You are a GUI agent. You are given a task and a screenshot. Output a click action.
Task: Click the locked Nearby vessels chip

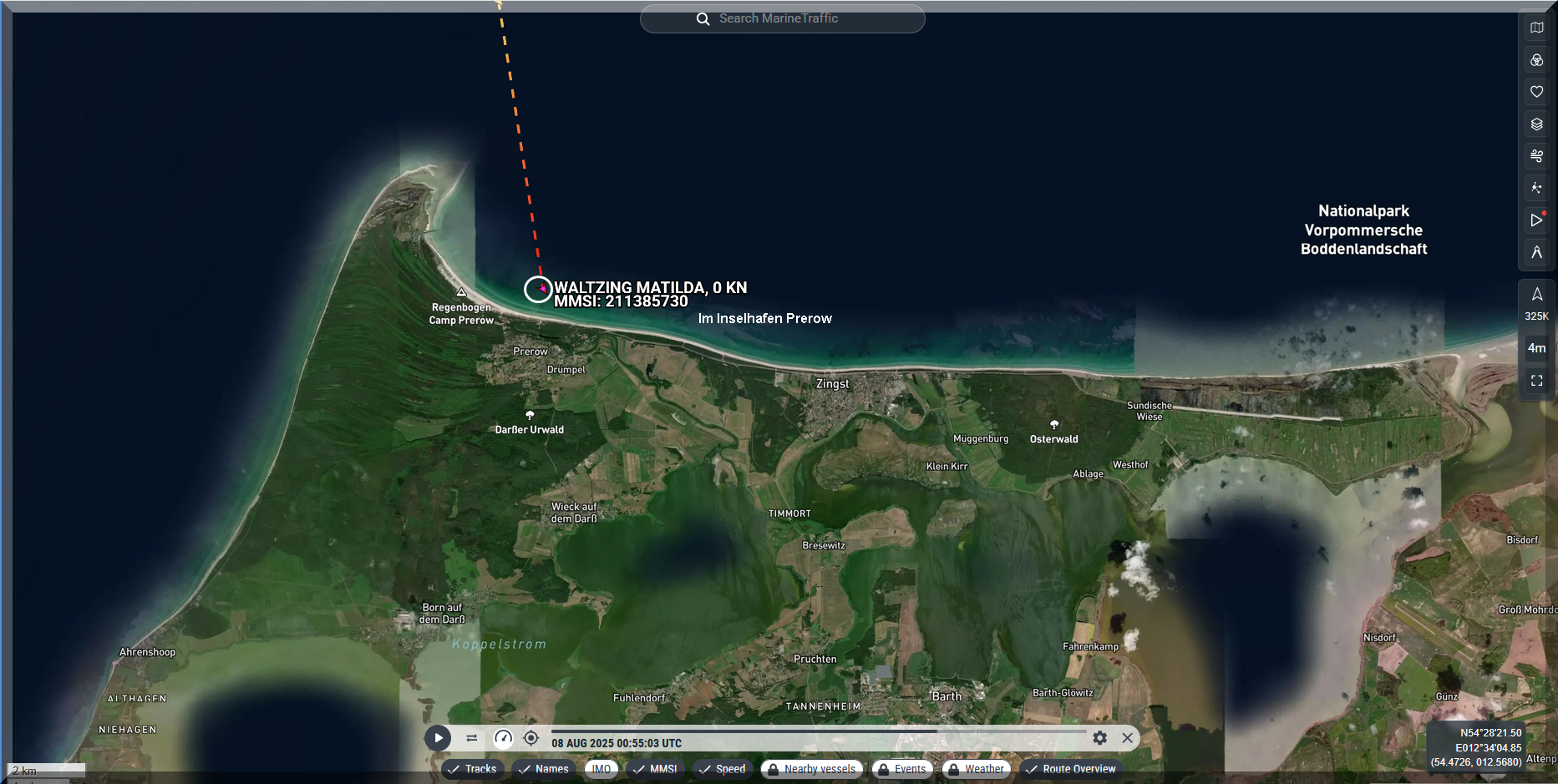[811, 769]
